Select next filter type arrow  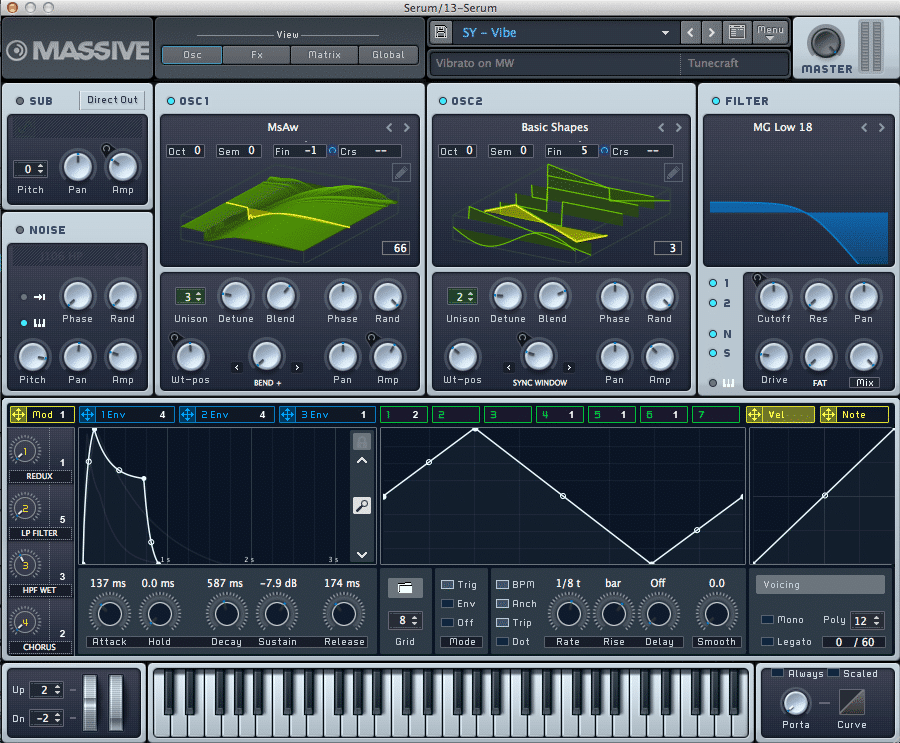882,127
